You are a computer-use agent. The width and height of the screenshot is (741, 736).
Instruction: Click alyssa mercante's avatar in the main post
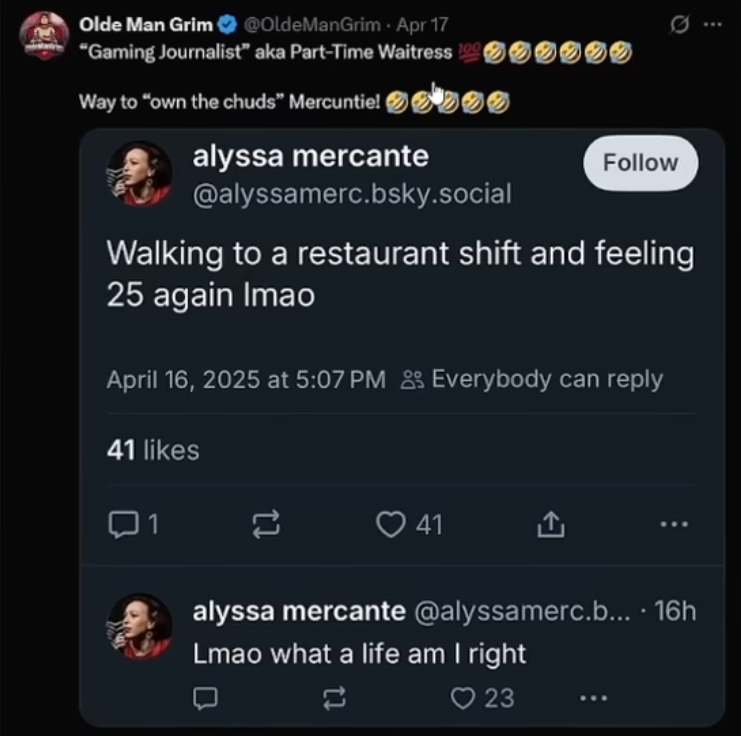139,173
